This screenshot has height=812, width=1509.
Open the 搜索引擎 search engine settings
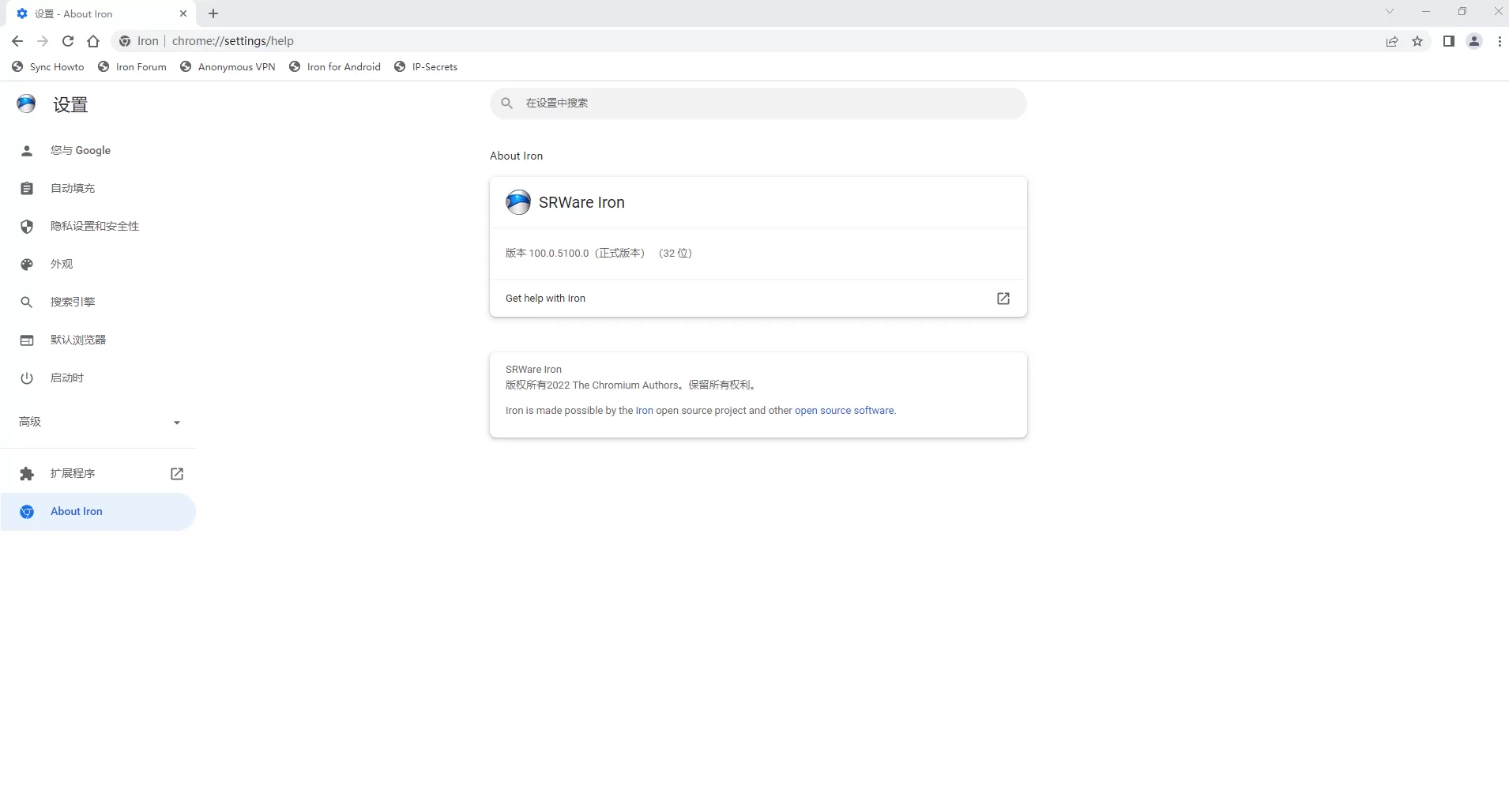[71, 302]
